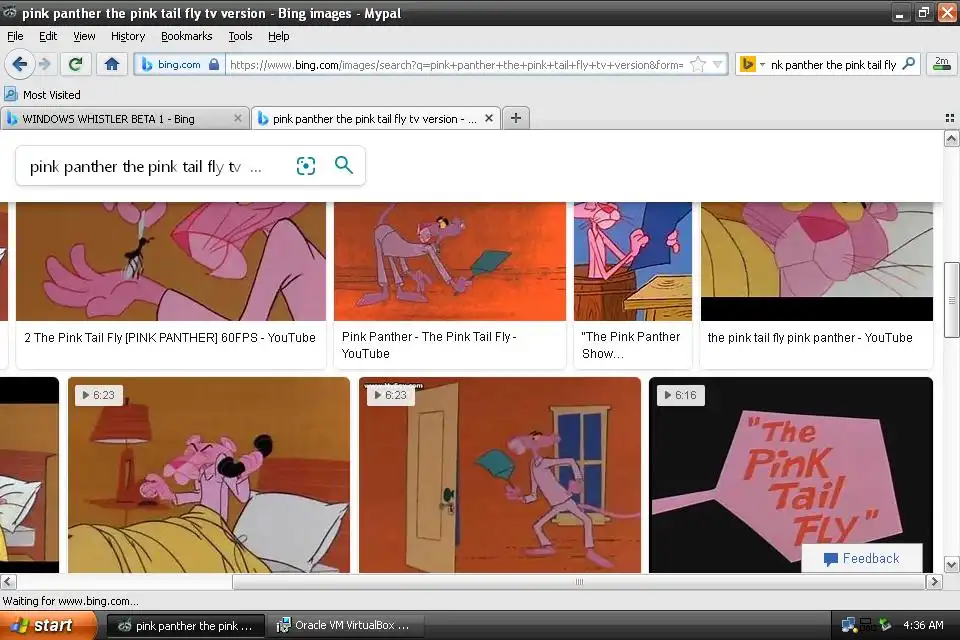Play video of panther by the door

(x=500, y=475)
